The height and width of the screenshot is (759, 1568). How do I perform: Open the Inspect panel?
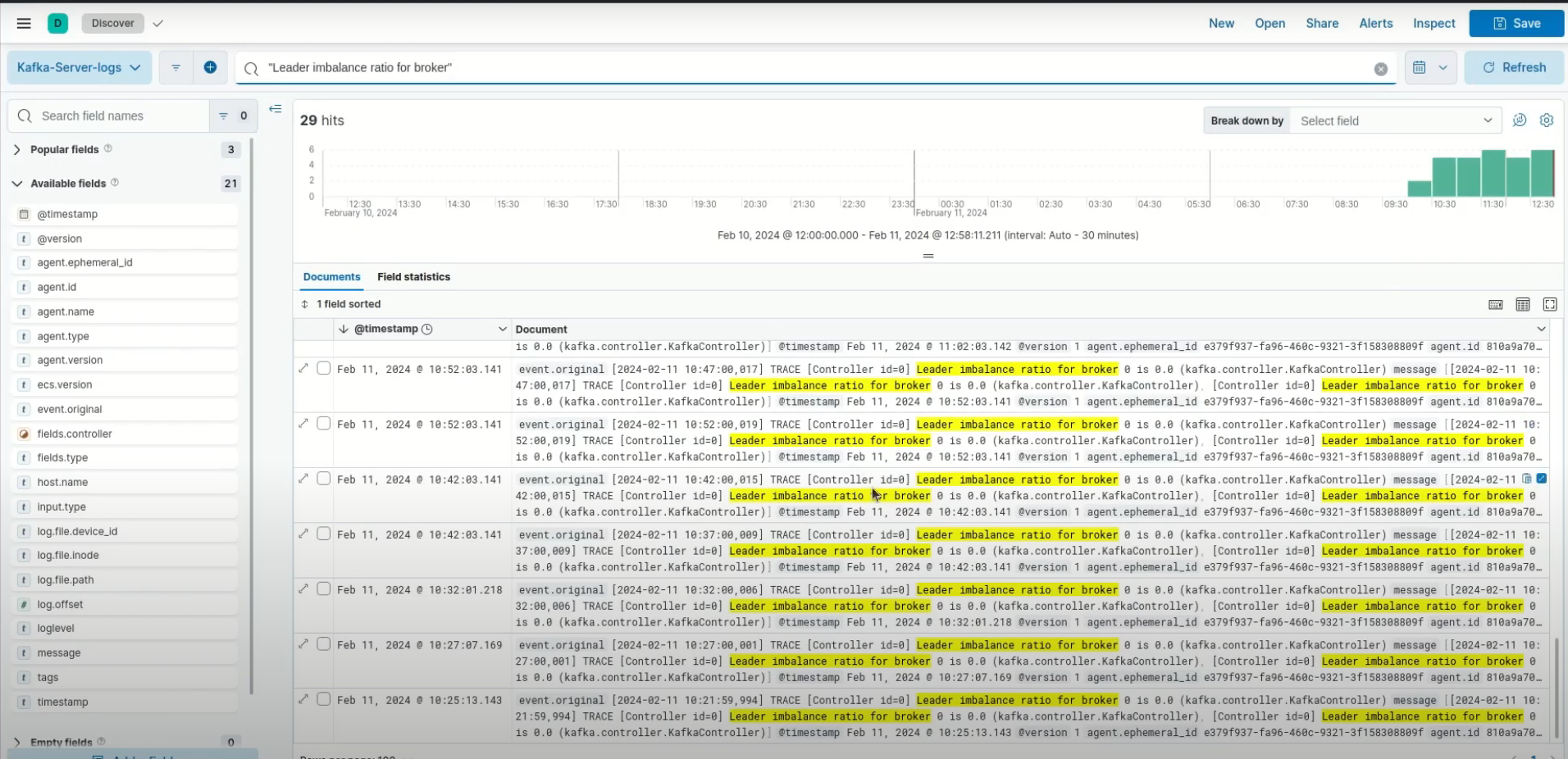click(x=1434, y=23)
